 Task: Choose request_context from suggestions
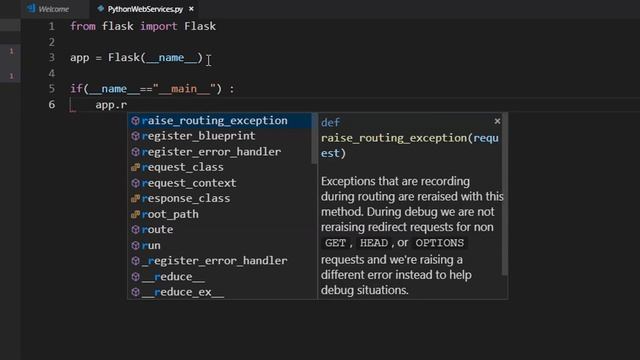pyautogui.click(x=220, y=183)
